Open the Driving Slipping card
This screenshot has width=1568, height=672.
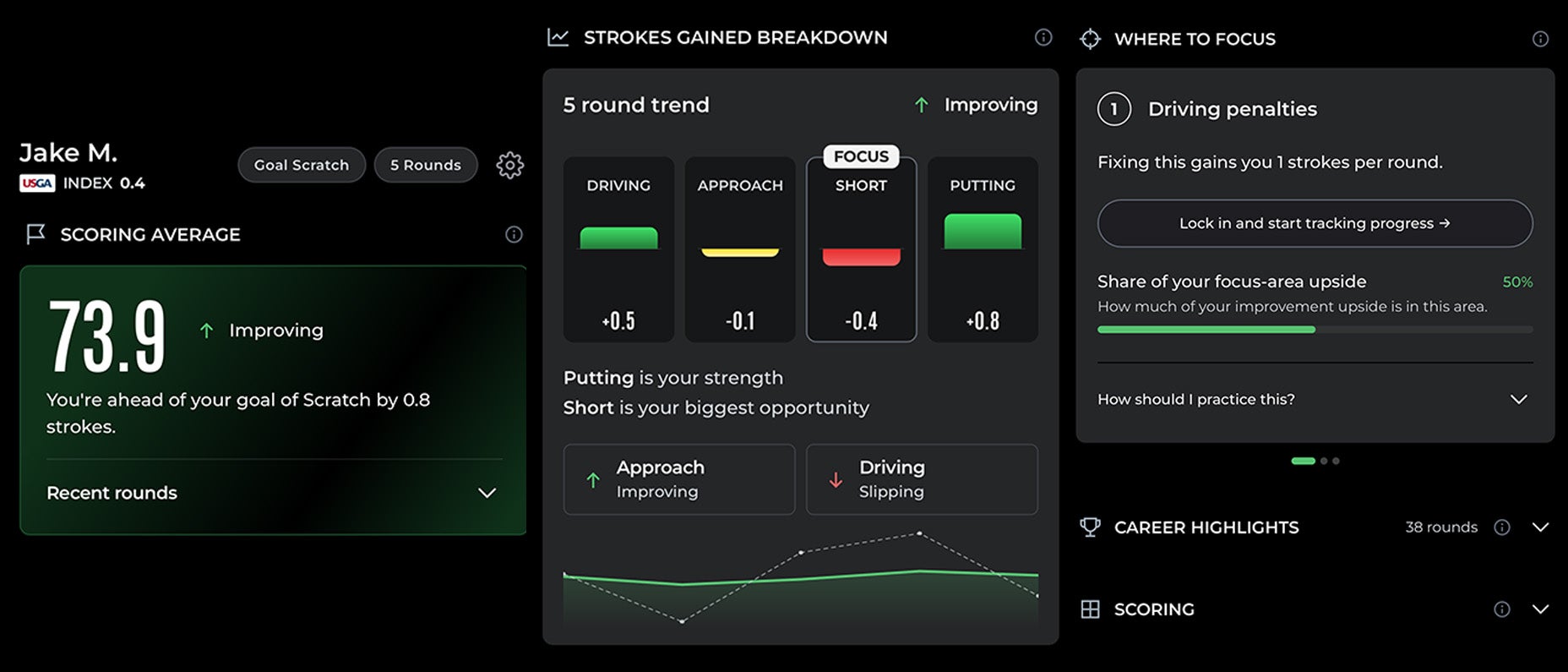pyautogui.click(x=922, y=479)
